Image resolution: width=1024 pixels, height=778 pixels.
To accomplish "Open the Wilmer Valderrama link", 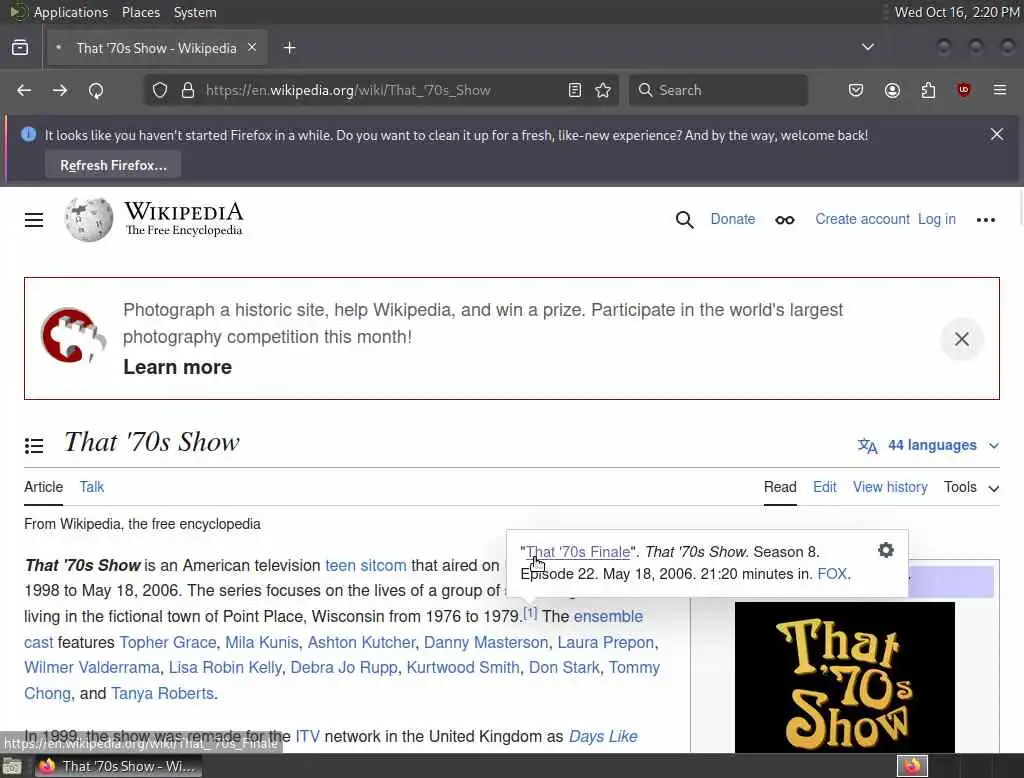I will [92, 667].
